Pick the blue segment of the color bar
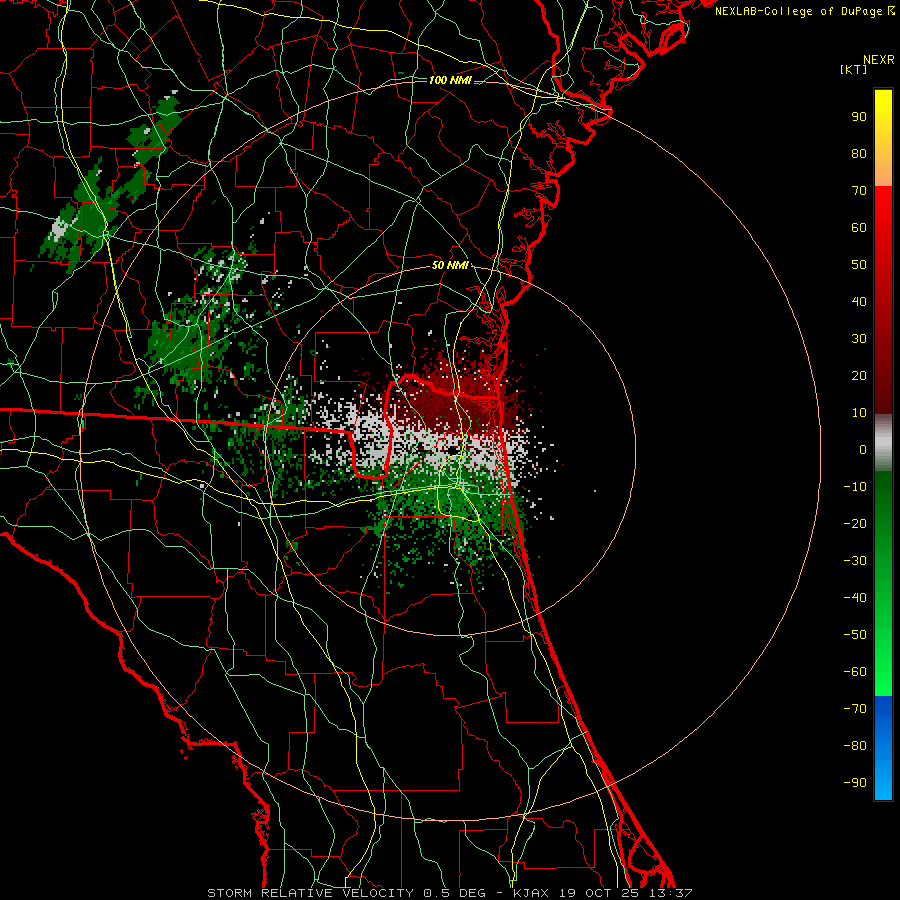The image size is (900, 900). pyautogui.click(x=883, y=747)
